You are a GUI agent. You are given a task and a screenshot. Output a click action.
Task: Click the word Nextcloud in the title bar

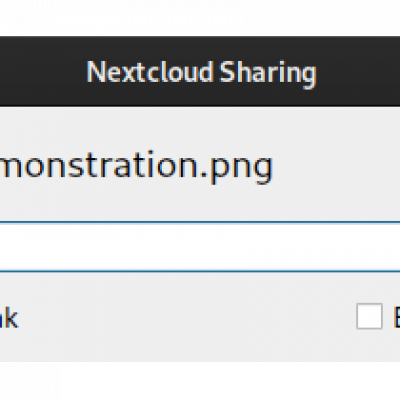click(x=150, y=72)
